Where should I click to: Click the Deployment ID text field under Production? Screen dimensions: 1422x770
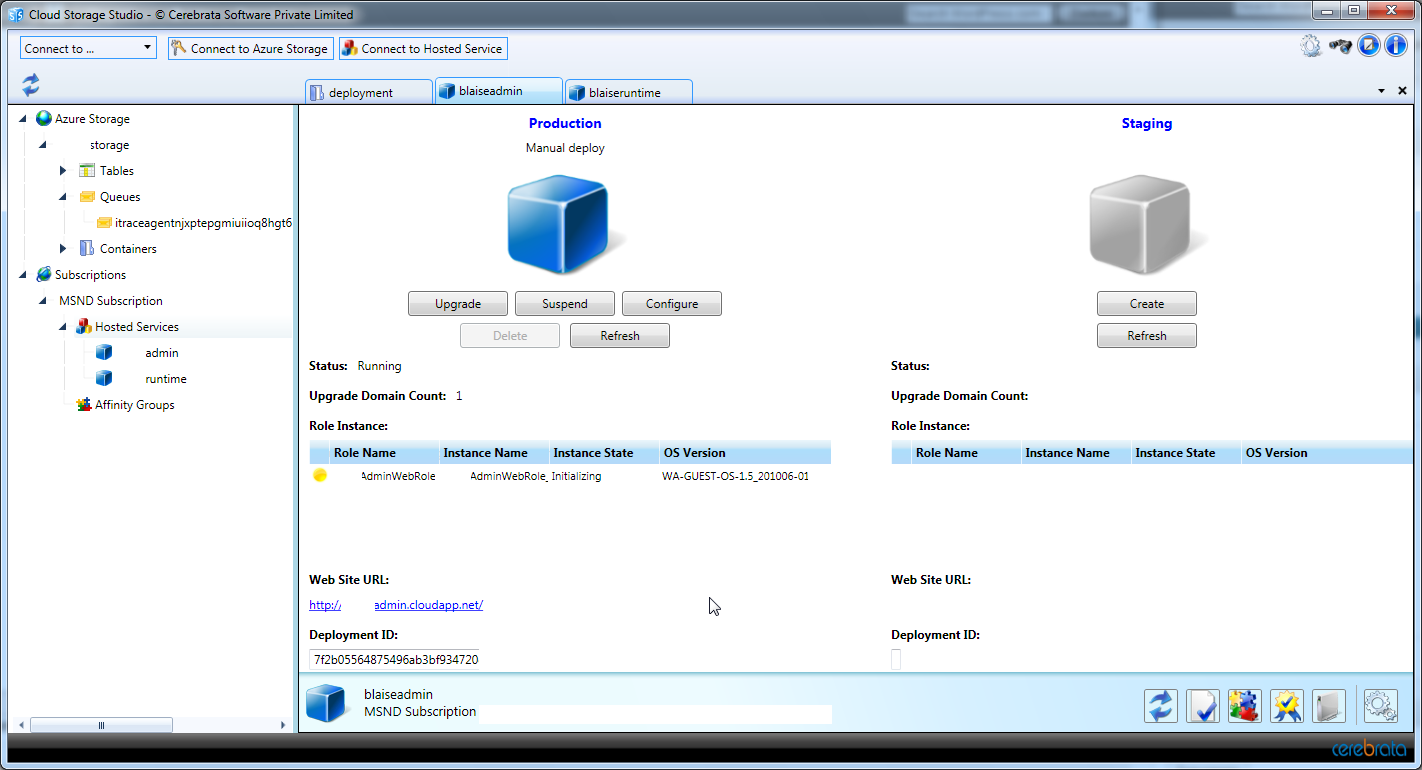pyautogui.click(x=395, y=660)
